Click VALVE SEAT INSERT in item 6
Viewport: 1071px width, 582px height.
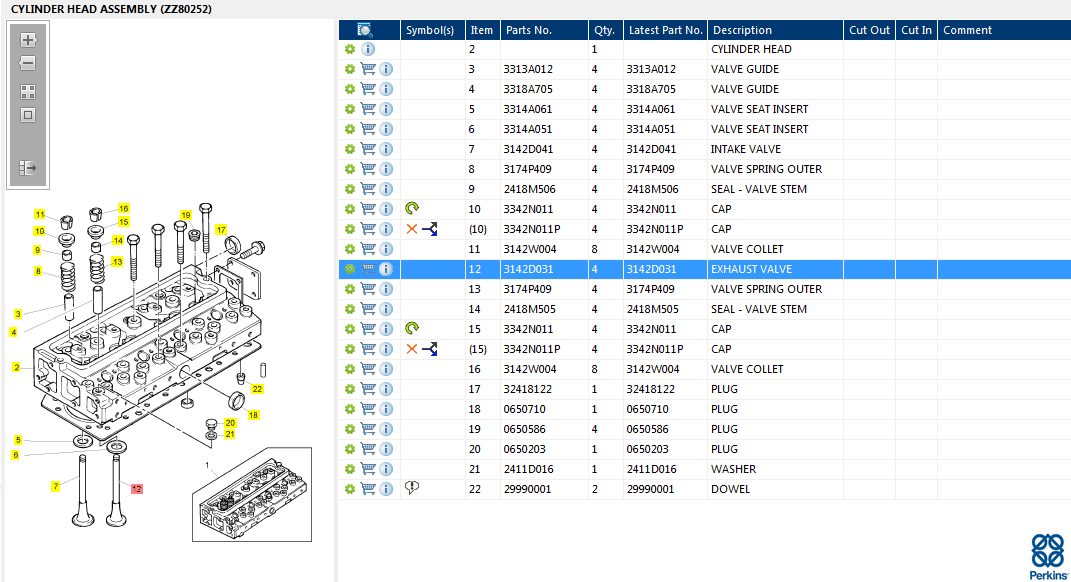coord(760,129)
